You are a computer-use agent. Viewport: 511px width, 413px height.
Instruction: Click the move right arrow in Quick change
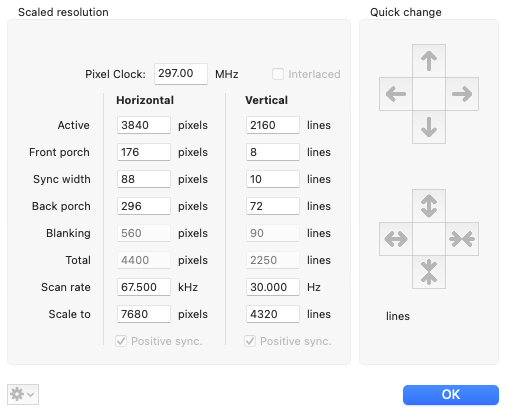coord(462,94)
